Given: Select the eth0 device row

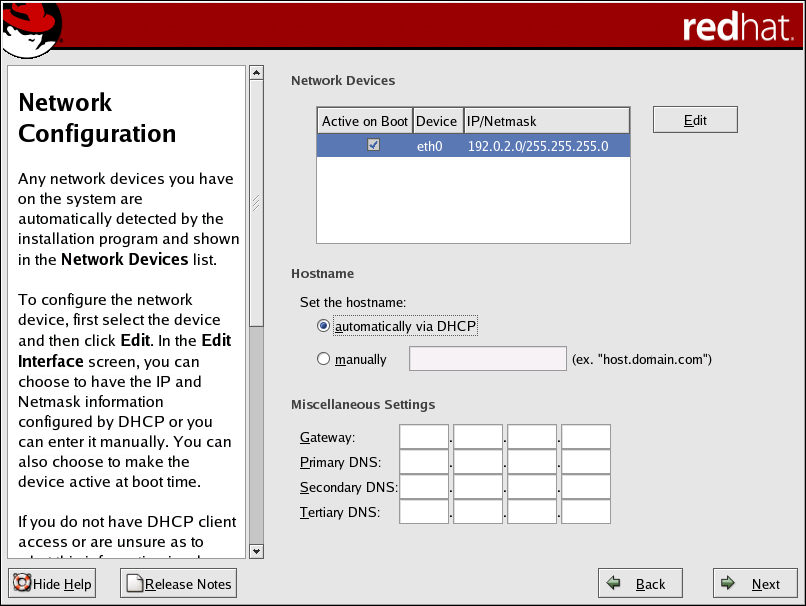Looking at the screenshot, I should click(x=538, y=146).
